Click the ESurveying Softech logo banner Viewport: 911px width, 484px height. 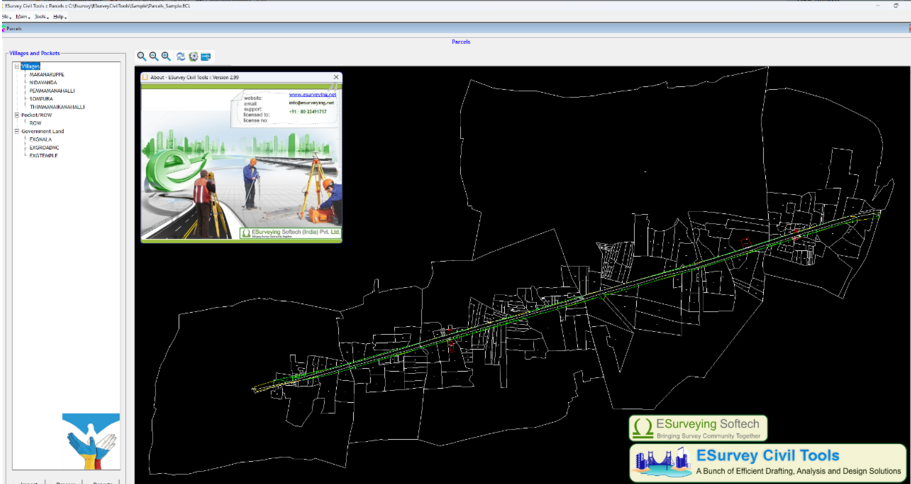pyautogui.click(x=697, y=428)
